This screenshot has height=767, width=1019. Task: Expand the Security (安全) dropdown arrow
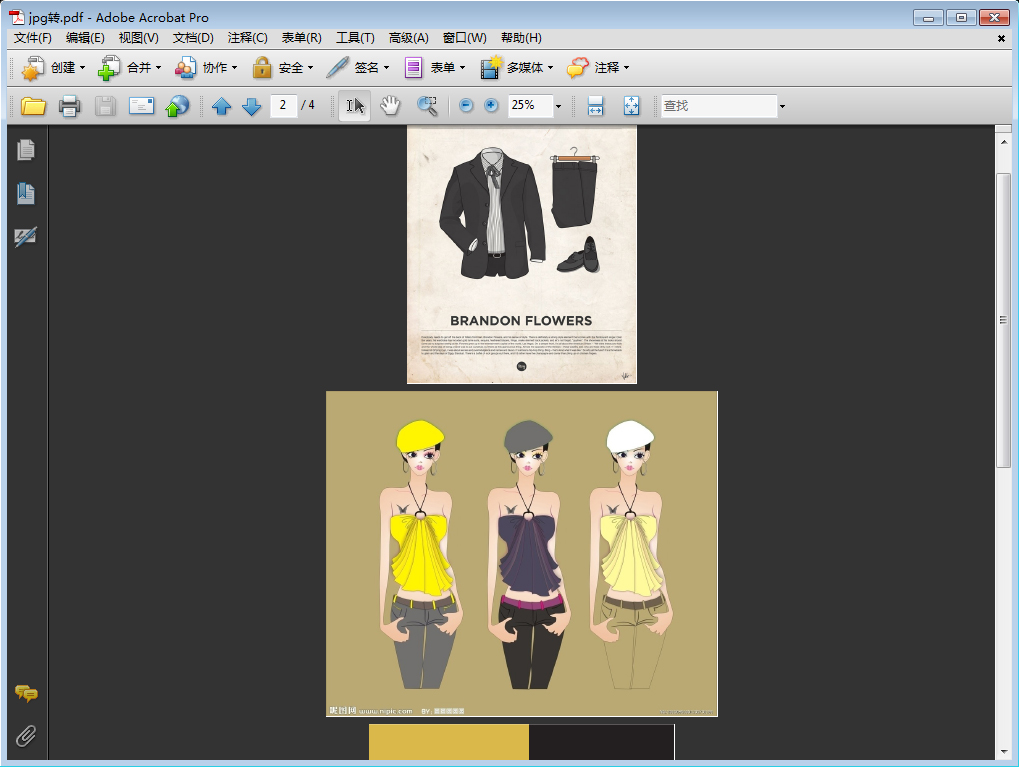(x=311, y=68)
